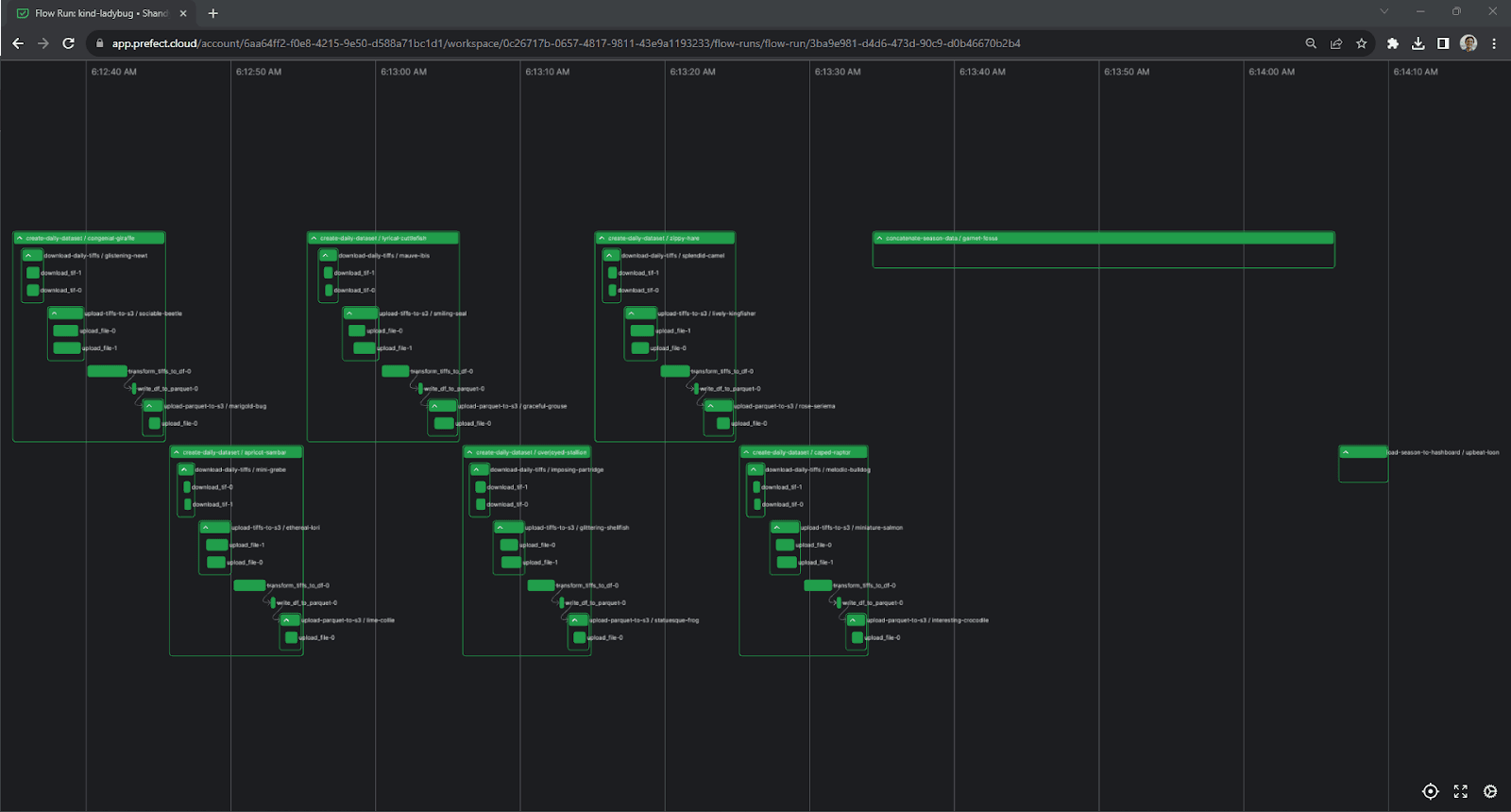
Task: Select transform_tiffs_to_df-0 task under congenial-giraffe
Action: tap(107, 371)
